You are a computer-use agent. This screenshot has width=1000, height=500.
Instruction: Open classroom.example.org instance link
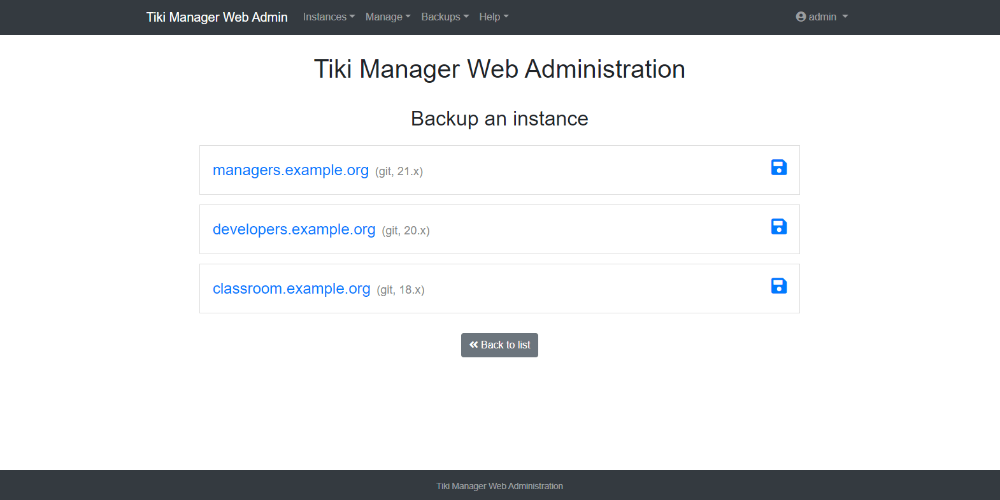[x=291, y=289]
